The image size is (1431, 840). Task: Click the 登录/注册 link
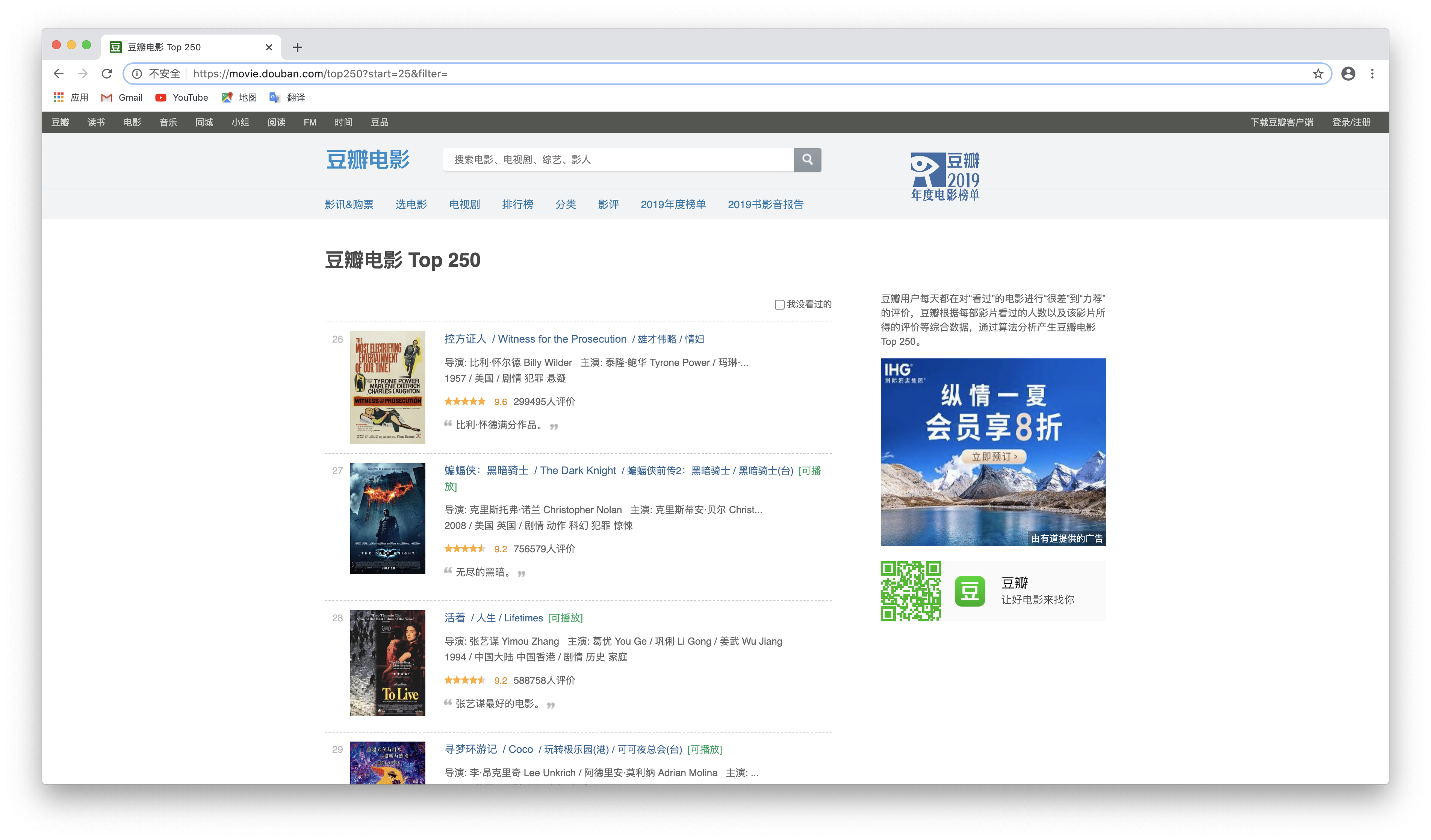point(1351,122)
